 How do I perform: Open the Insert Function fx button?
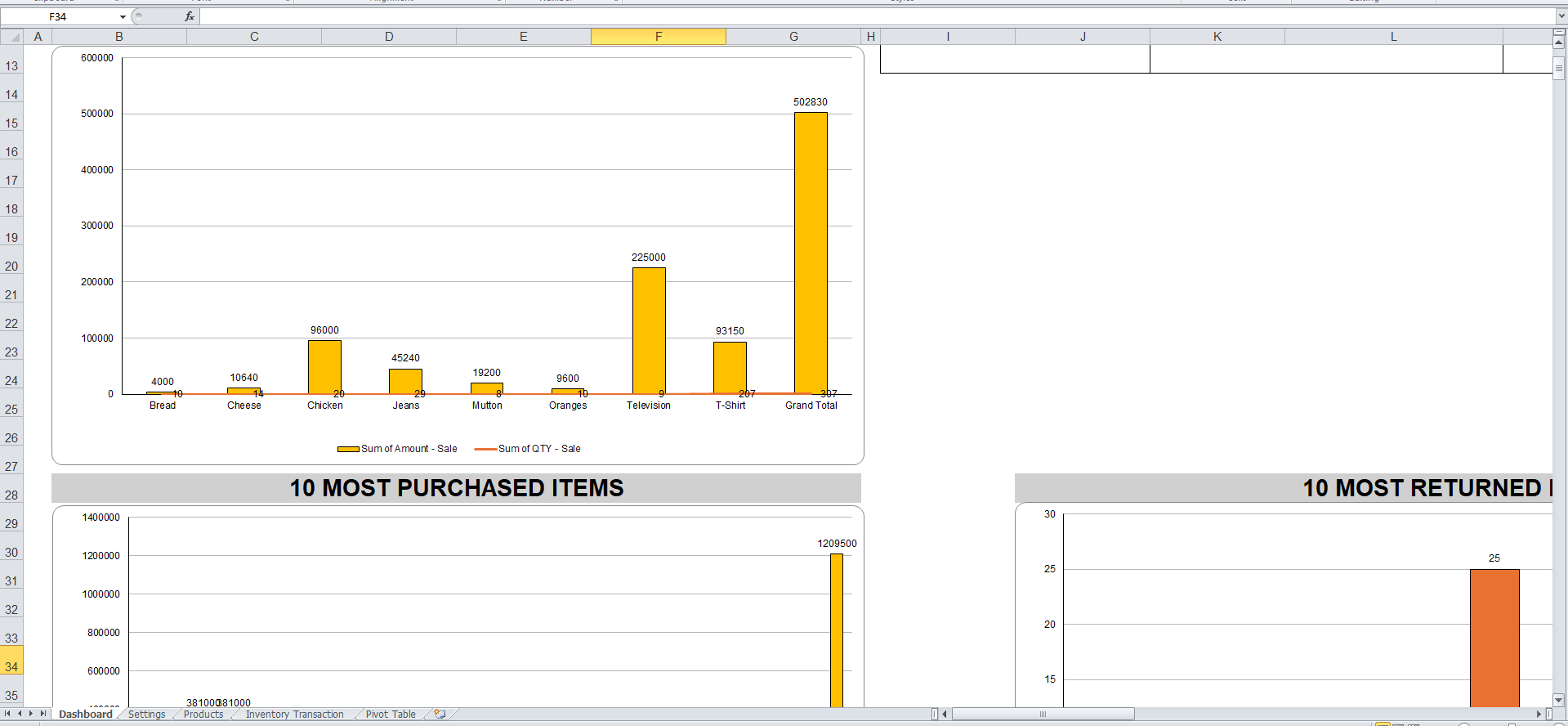click(190, 16)
